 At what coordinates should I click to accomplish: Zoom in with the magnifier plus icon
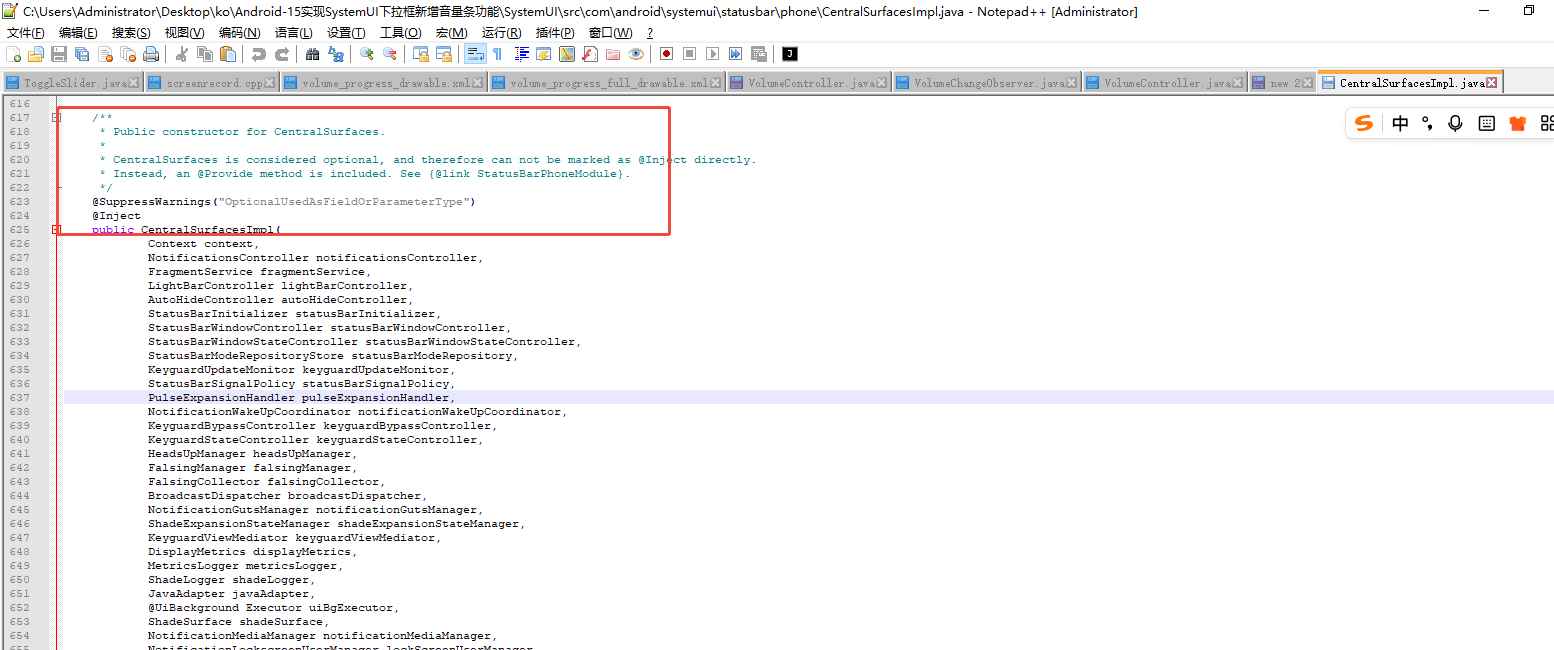(x=367, y=54)
